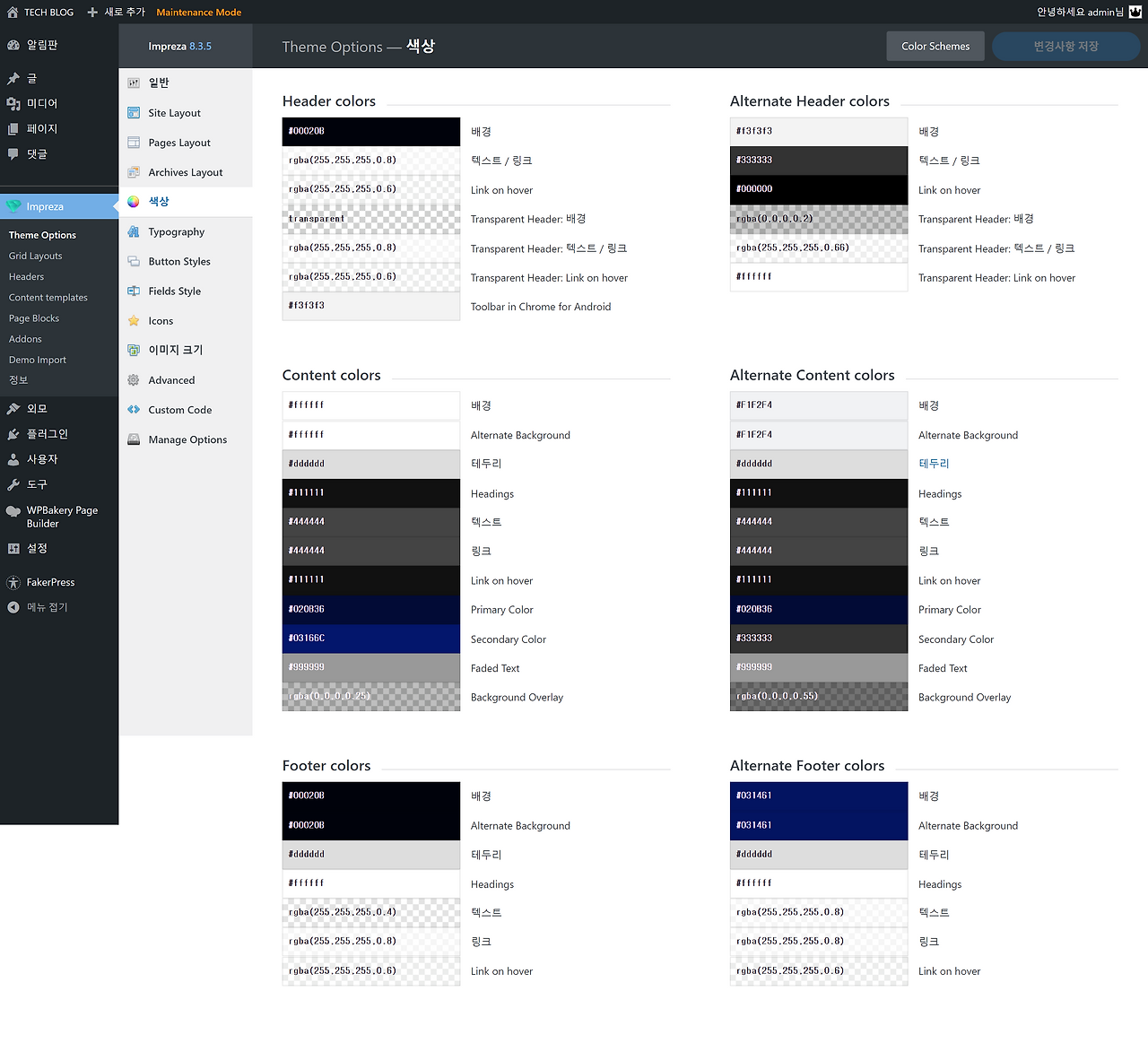The image size is (1148, 1052).
Task: Open the 이미지 크기 settings
Action: coord(171,350)
